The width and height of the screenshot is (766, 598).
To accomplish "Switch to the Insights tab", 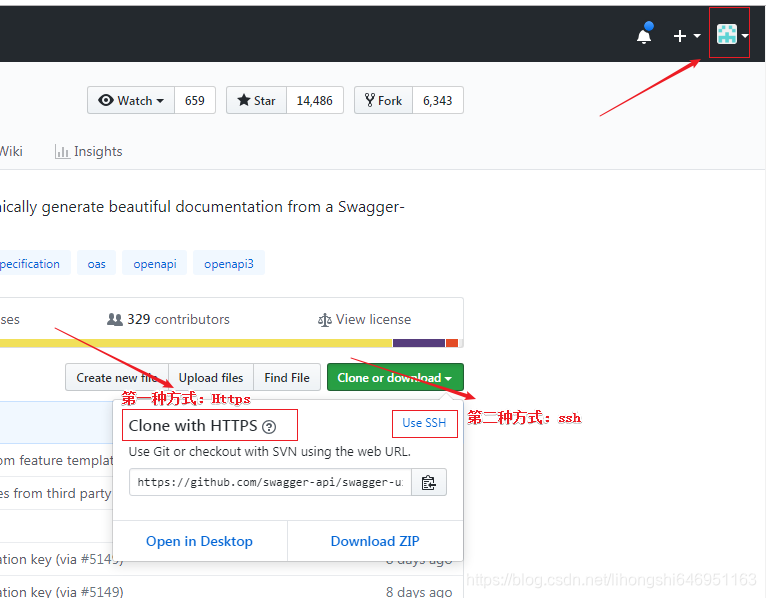I will [88, 151].
